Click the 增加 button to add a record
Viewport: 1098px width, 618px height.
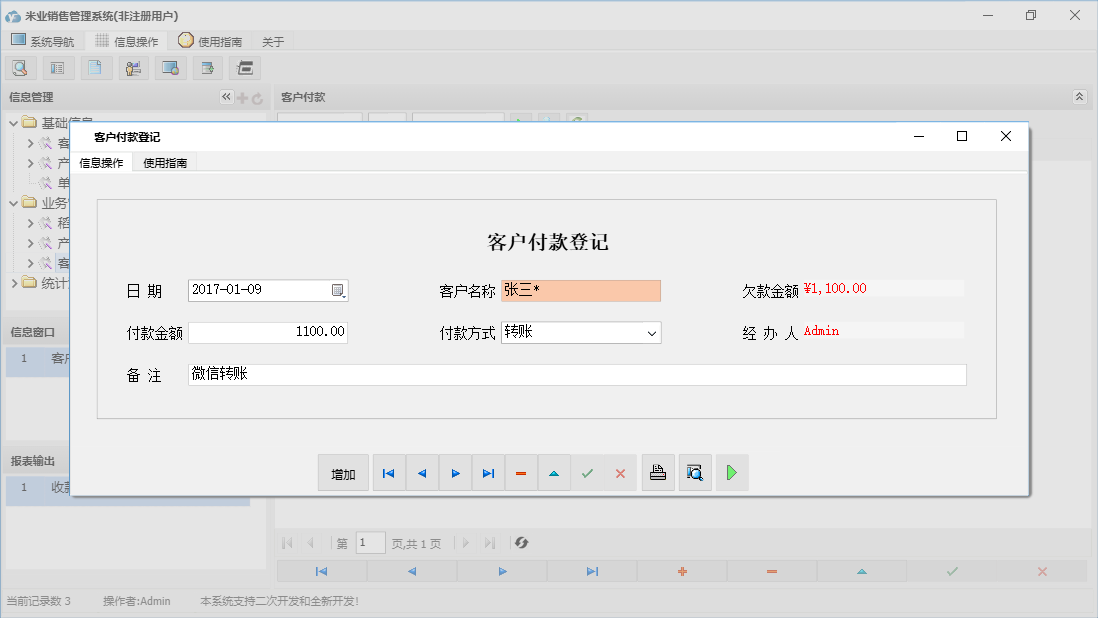pos(343,472)
